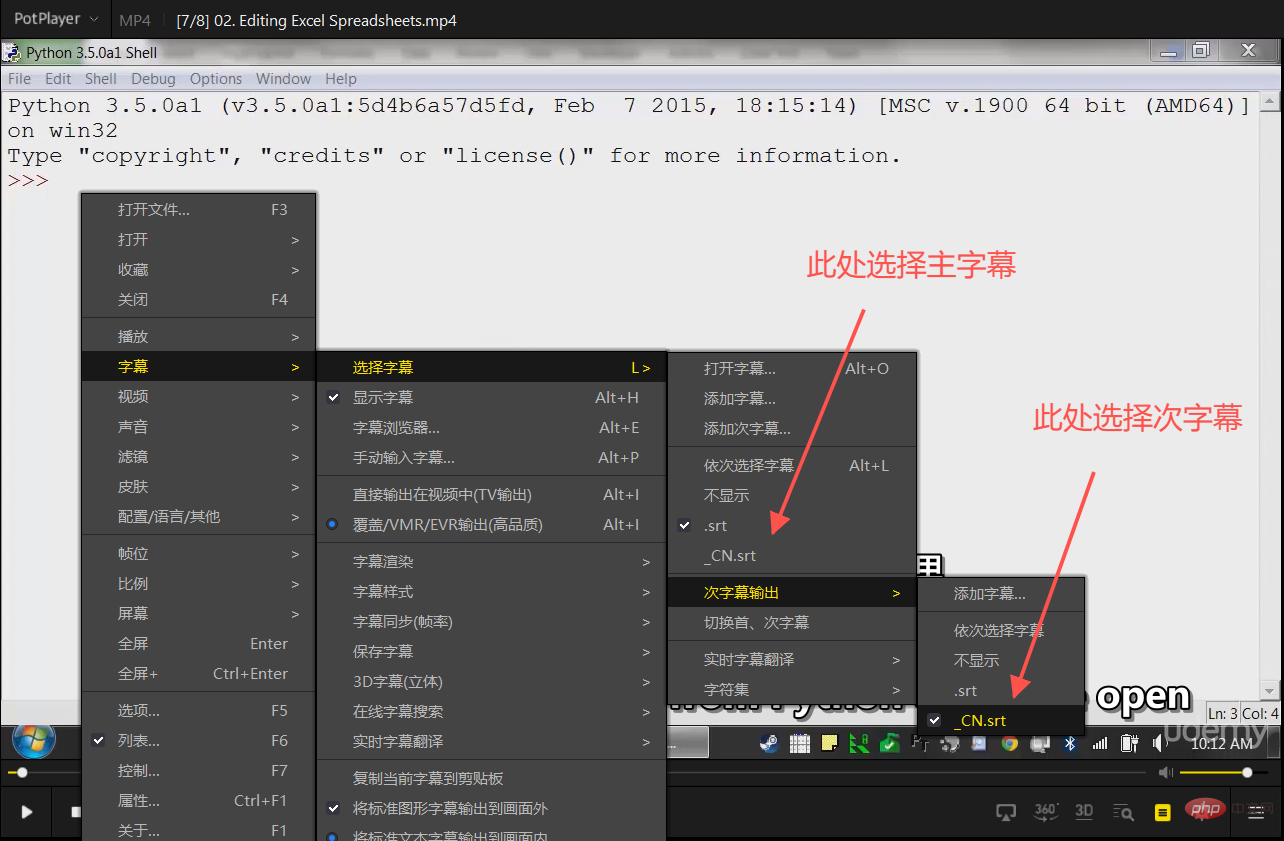
Task: Click the tray speaker volume icon
Action: click(x=1160, y=742)
